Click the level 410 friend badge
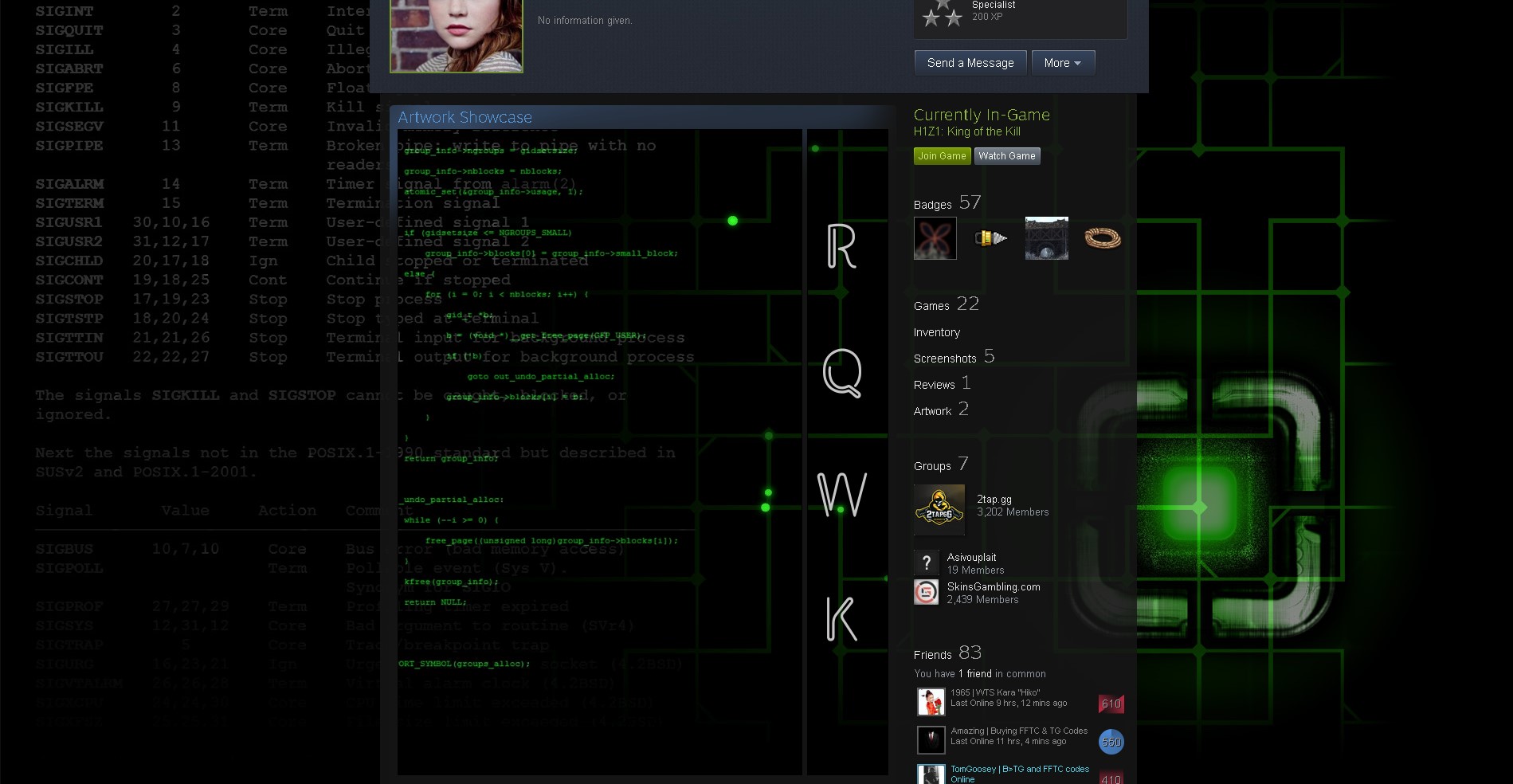The width and height of the screenshot is (1513, 784). point(1111,778)
